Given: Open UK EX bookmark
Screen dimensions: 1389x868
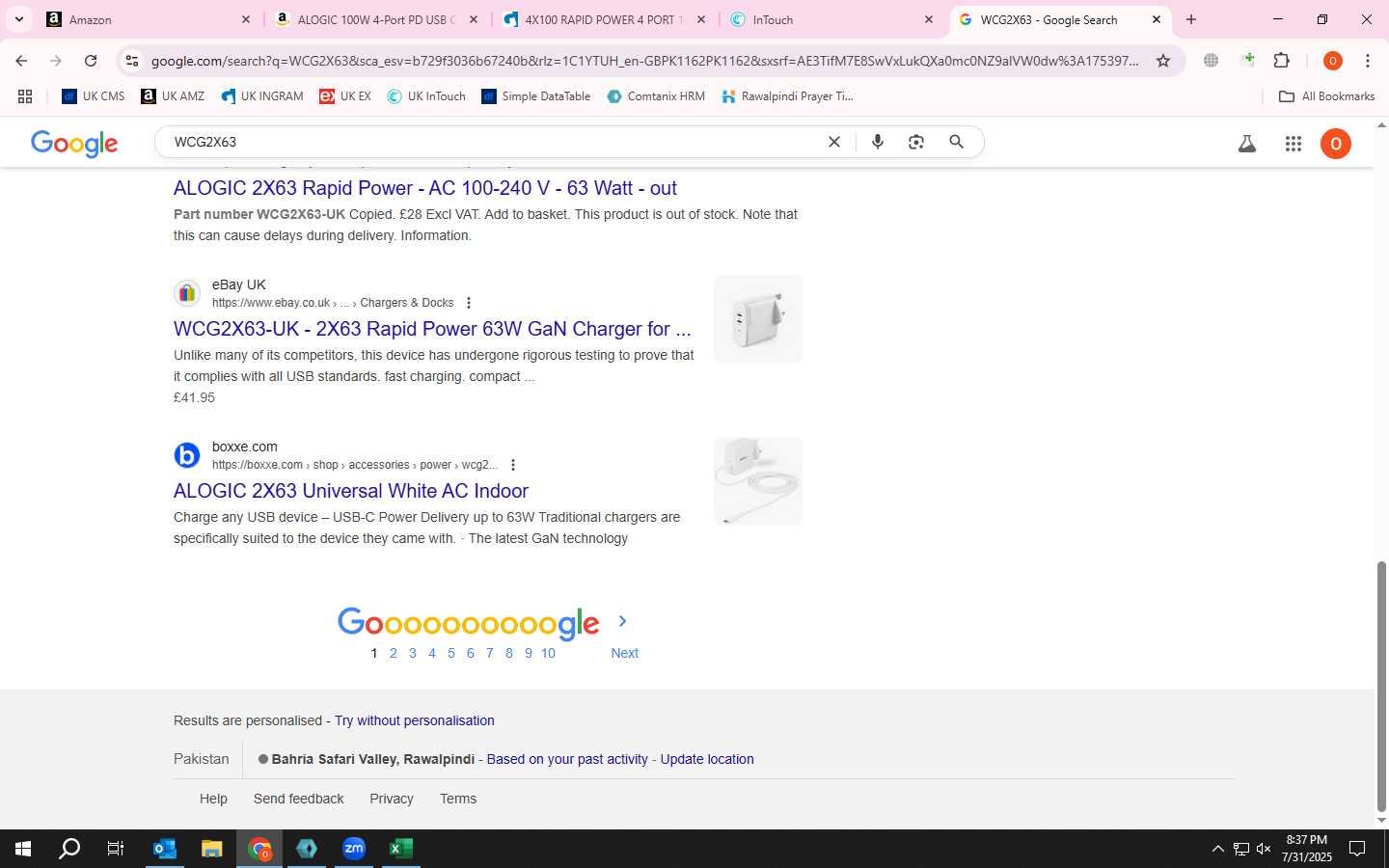Looking at the screenshot, I should pyautogui.click(x=345, y=96).
